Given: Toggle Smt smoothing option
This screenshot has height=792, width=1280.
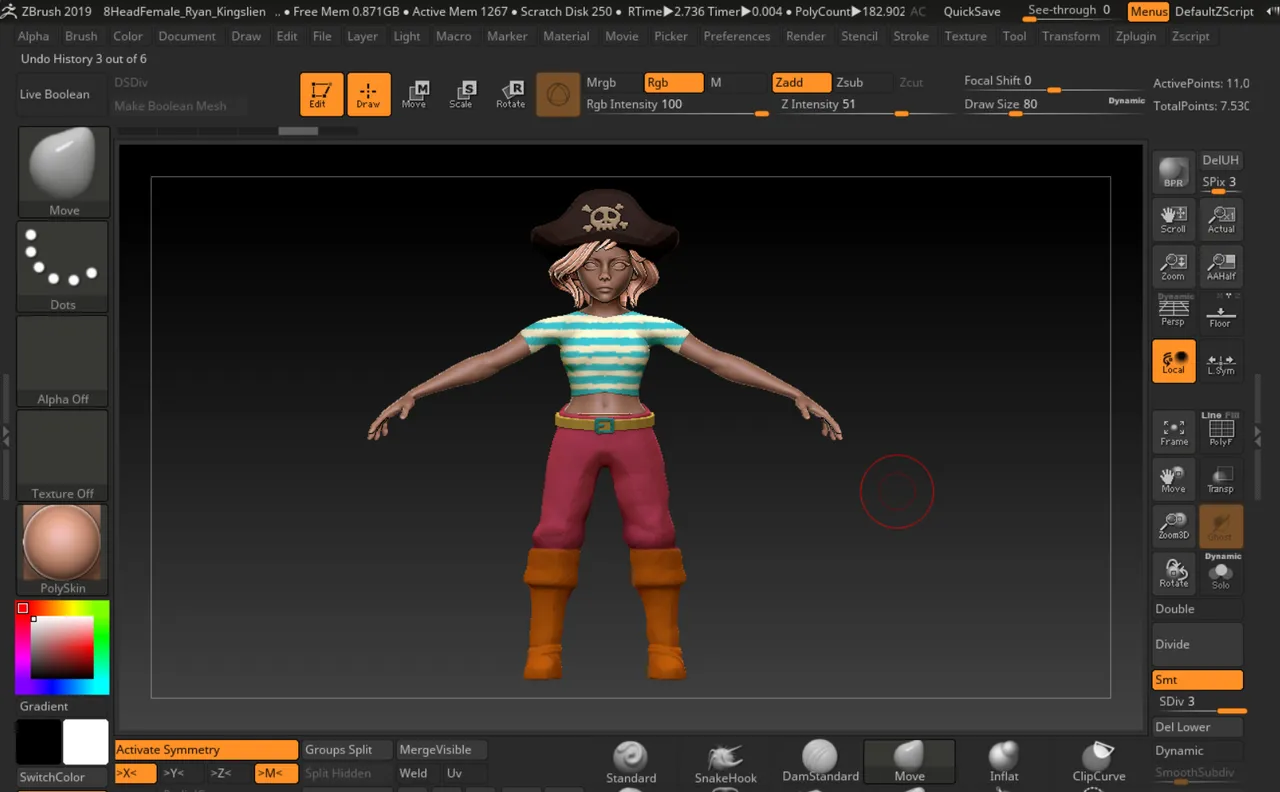Looking at the screenshot, I should click(x=1197, y=680).
